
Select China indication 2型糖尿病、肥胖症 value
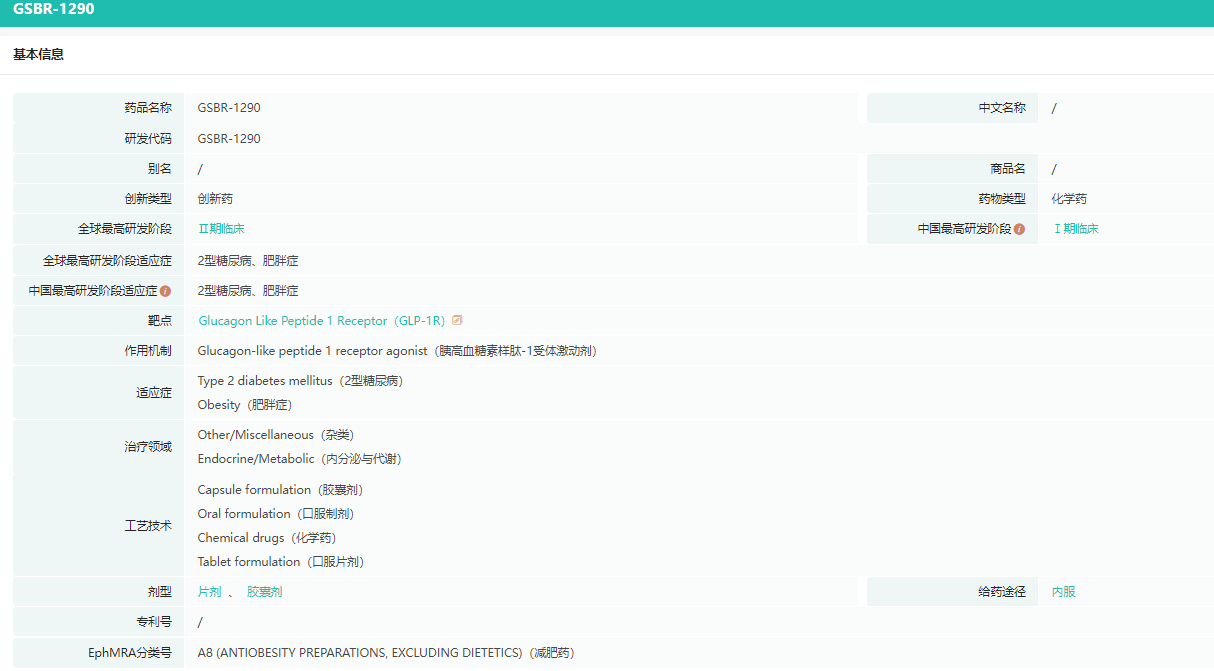tap(248, 291)
